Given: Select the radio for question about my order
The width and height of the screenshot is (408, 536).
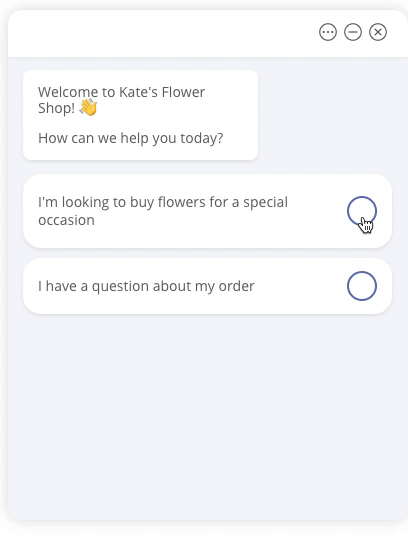Looking at the screenshot, I should (x=362, y=286).
